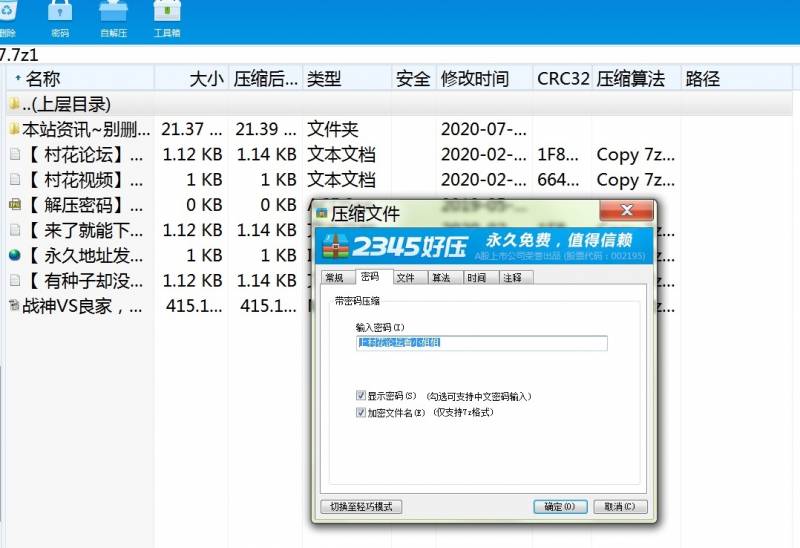Select the ..(上层目录) row name
Viewport: 800px width, 548px height.
coord(66,104)
